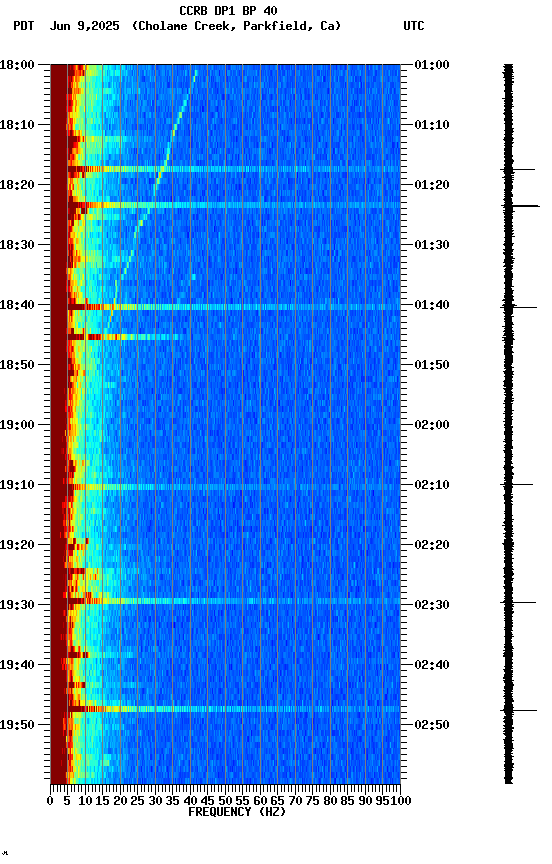Click the PDT time label 18:50

[17, 365]
